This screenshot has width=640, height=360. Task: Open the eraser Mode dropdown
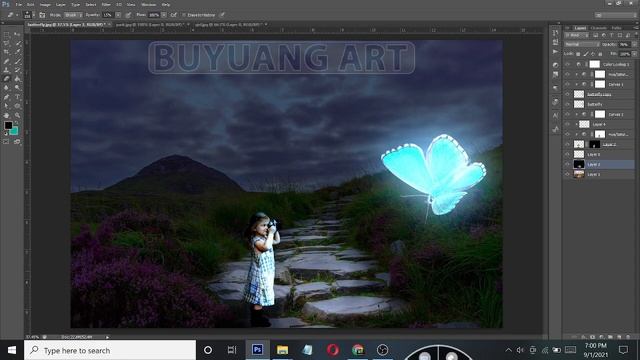point(73,15)
